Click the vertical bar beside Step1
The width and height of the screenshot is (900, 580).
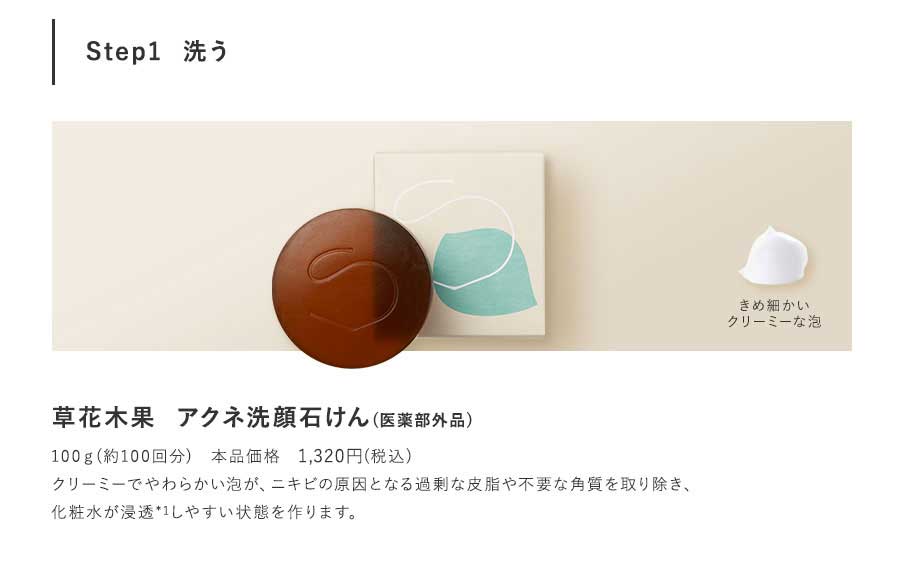[x=53, y=52]
